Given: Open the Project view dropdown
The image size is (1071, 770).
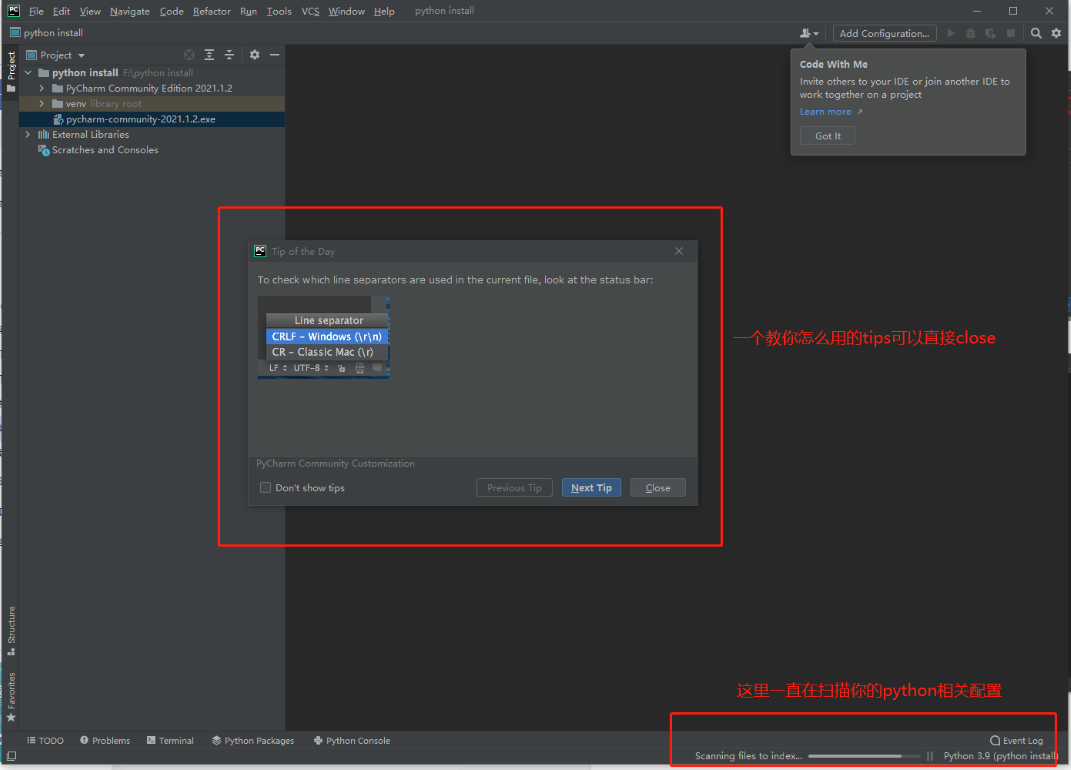Looking at the screenshot, I should pyautogui.click(x=56, y=55).
